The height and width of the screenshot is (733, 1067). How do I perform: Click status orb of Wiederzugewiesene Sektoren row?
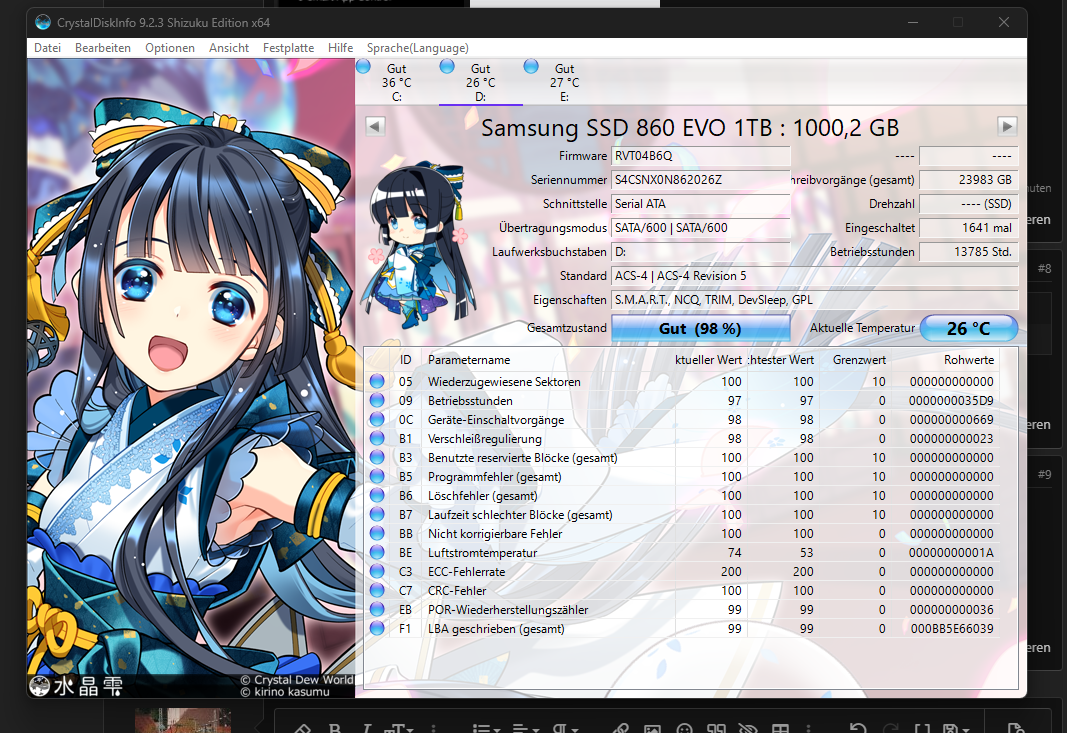(x=377, y=381)
